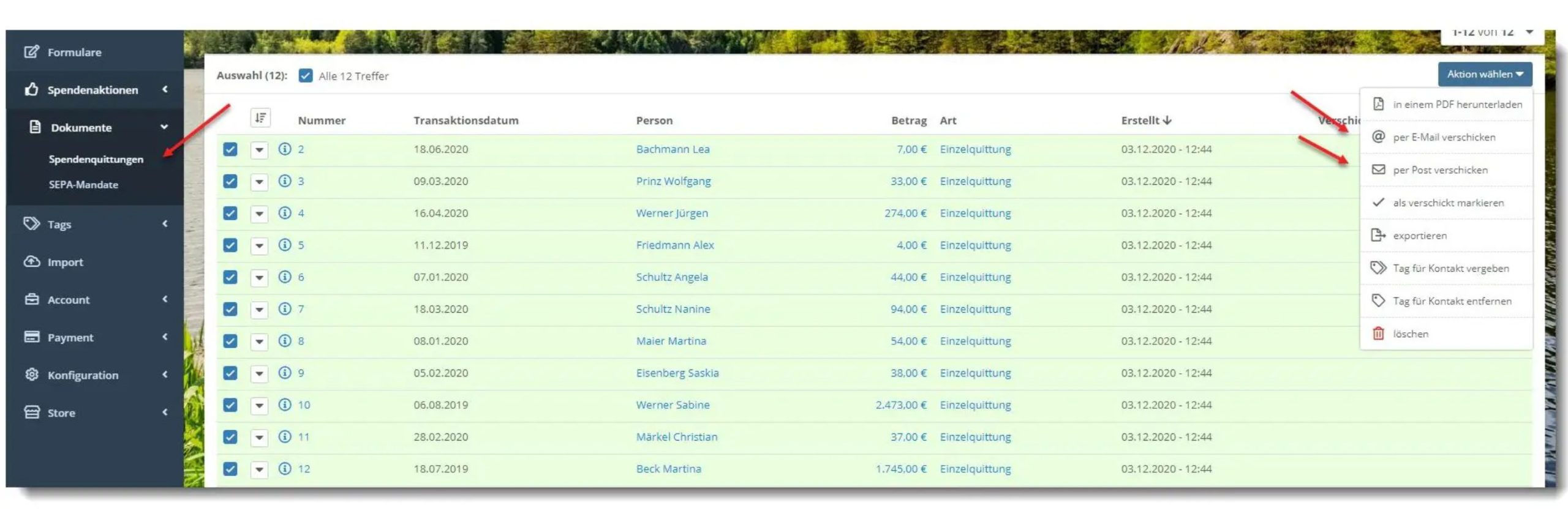Untick the checkbox for Beck Martina's receipt

pyautogui.click(x=230, y=469)
